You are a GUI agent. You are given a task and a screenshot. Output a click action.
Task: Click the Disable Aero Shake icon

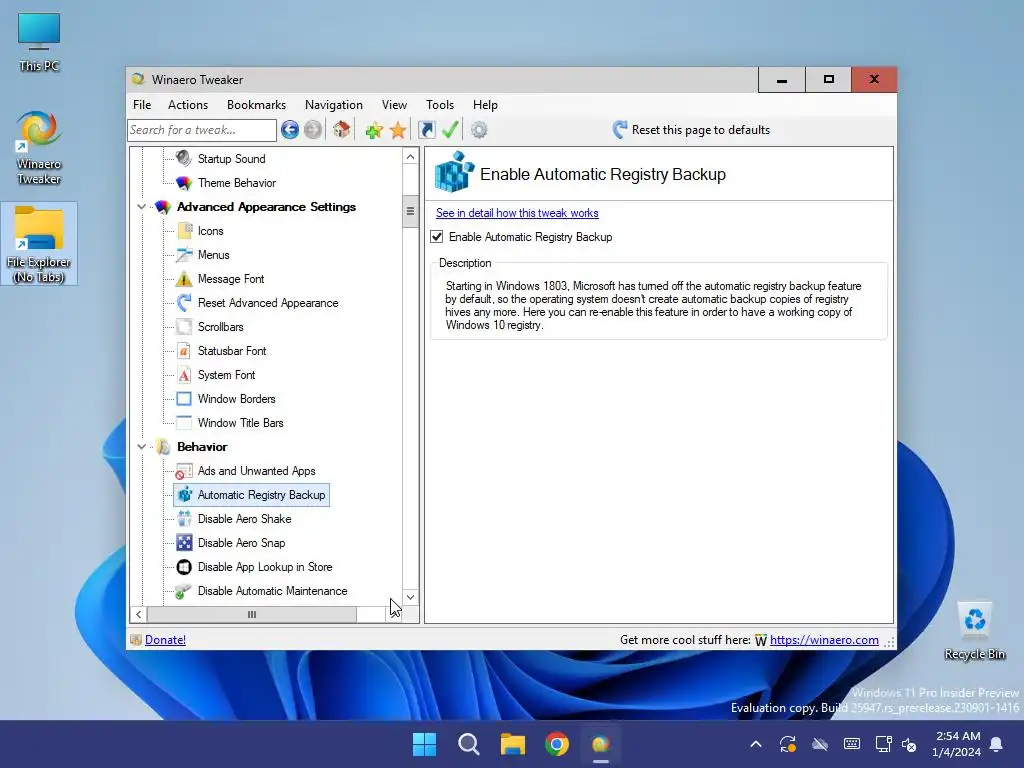pyautogui.click(x=184, y=519)
